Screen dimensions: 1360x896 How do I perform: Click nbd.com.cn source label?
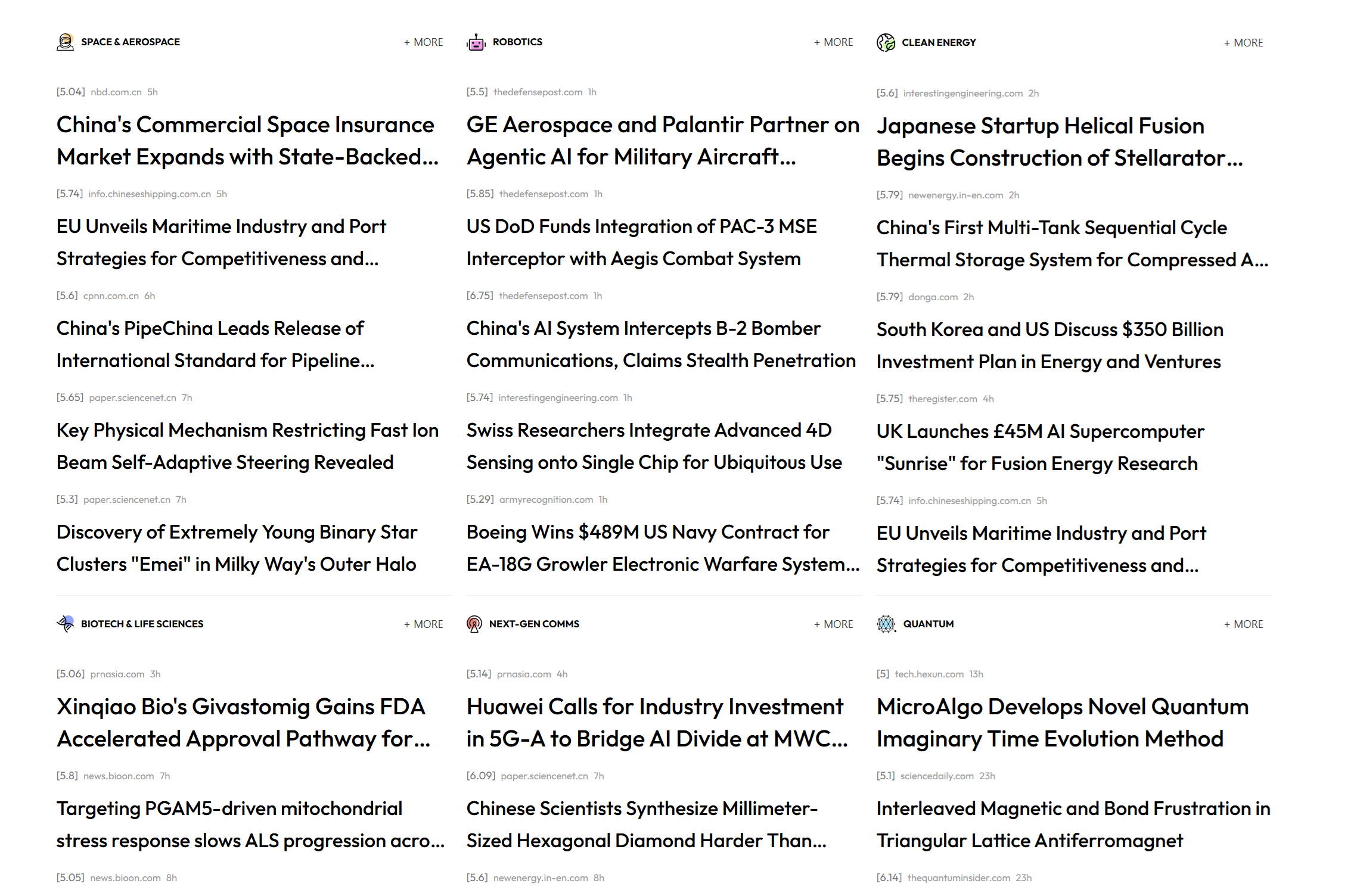pos(116,92)
